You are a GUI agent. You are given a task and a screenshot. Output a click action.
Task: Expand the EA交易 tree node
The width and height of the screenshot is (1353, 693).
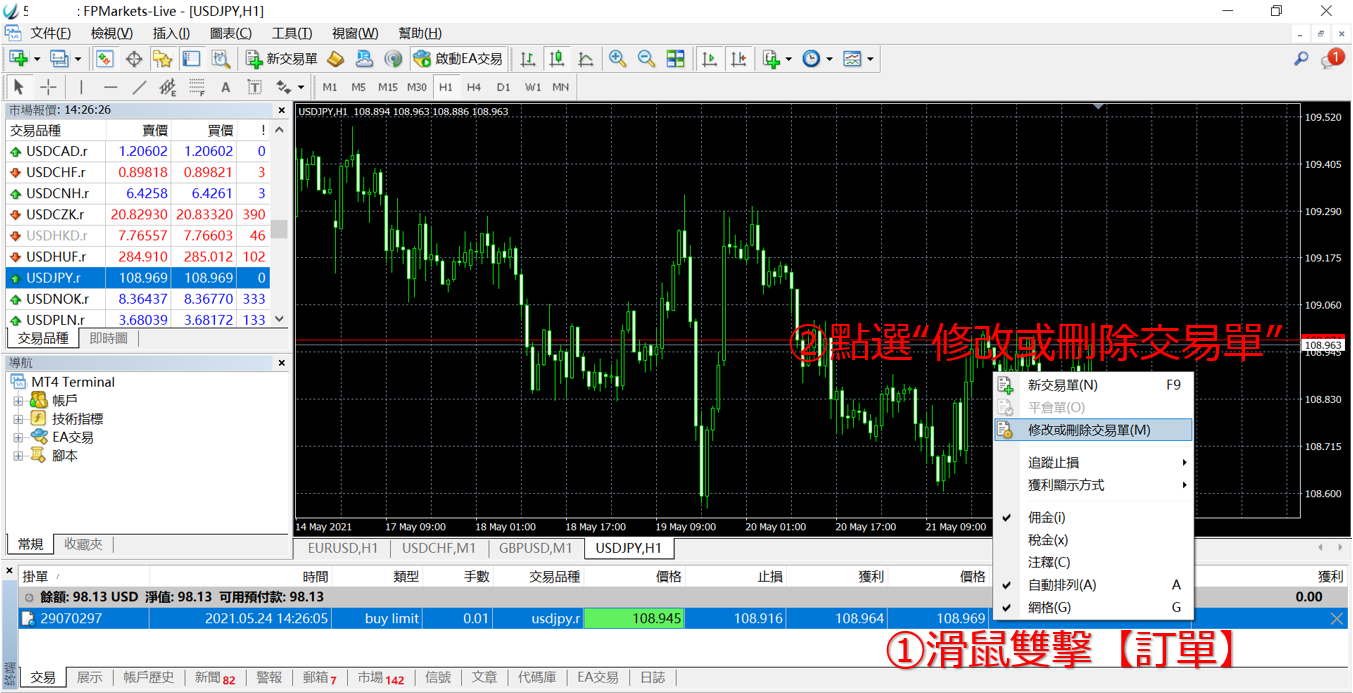click(x=18, y=437)
